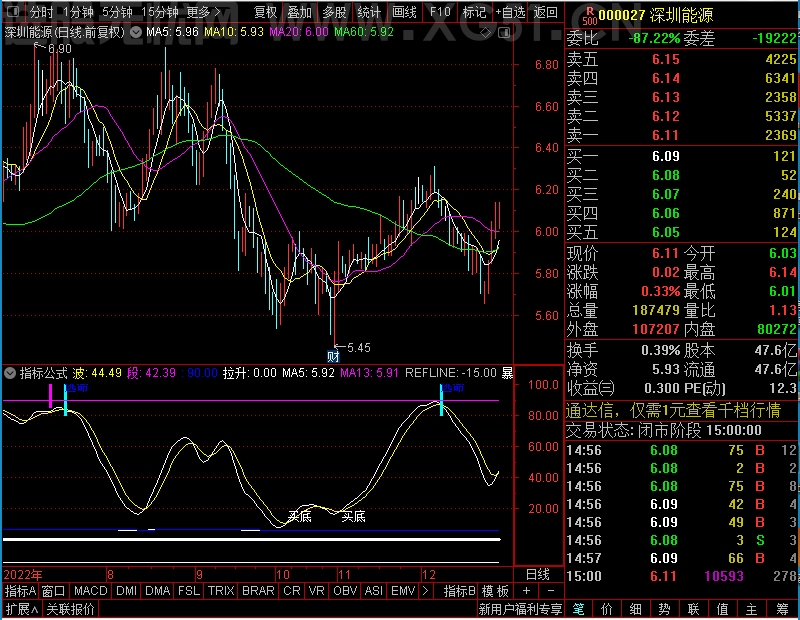The width and height of the screenshot is (800, 620).
Task: Click the 卖一 ask price 6.11
Action: pyautogui.click(x=666, y=135)
